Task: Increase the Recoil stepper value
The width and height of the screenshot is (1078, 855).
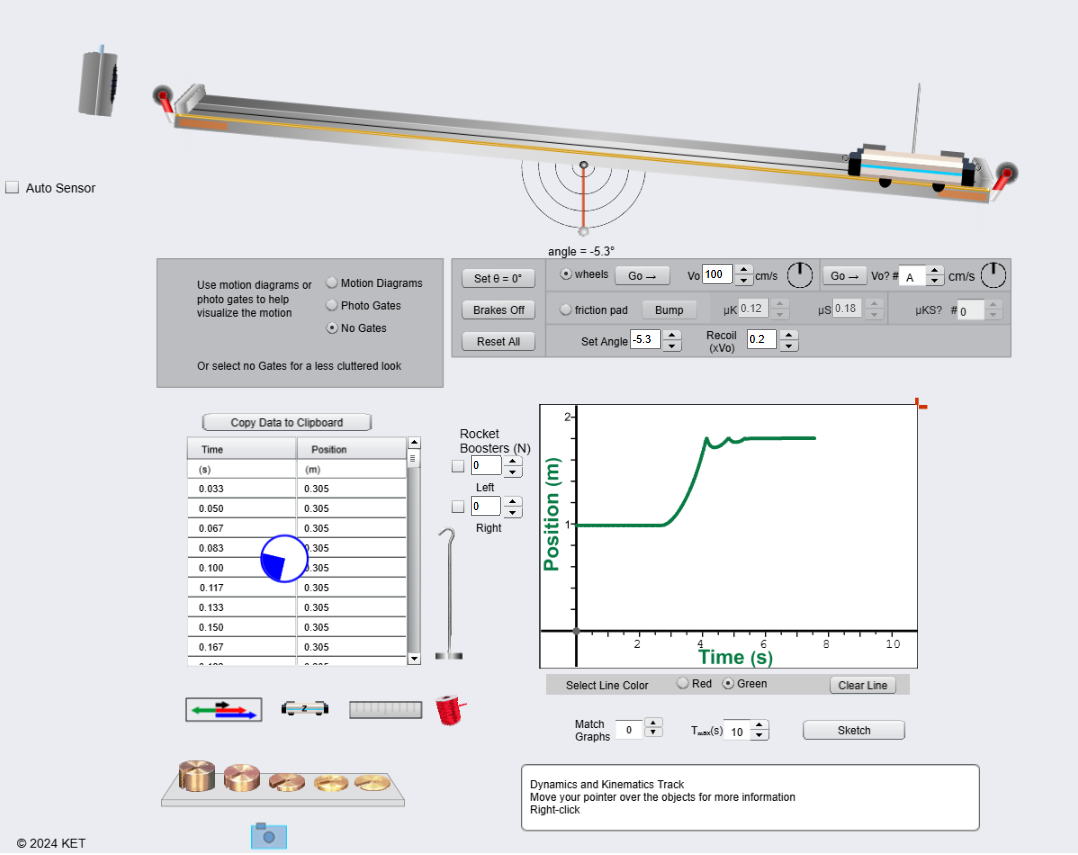Action: point(789,335)
